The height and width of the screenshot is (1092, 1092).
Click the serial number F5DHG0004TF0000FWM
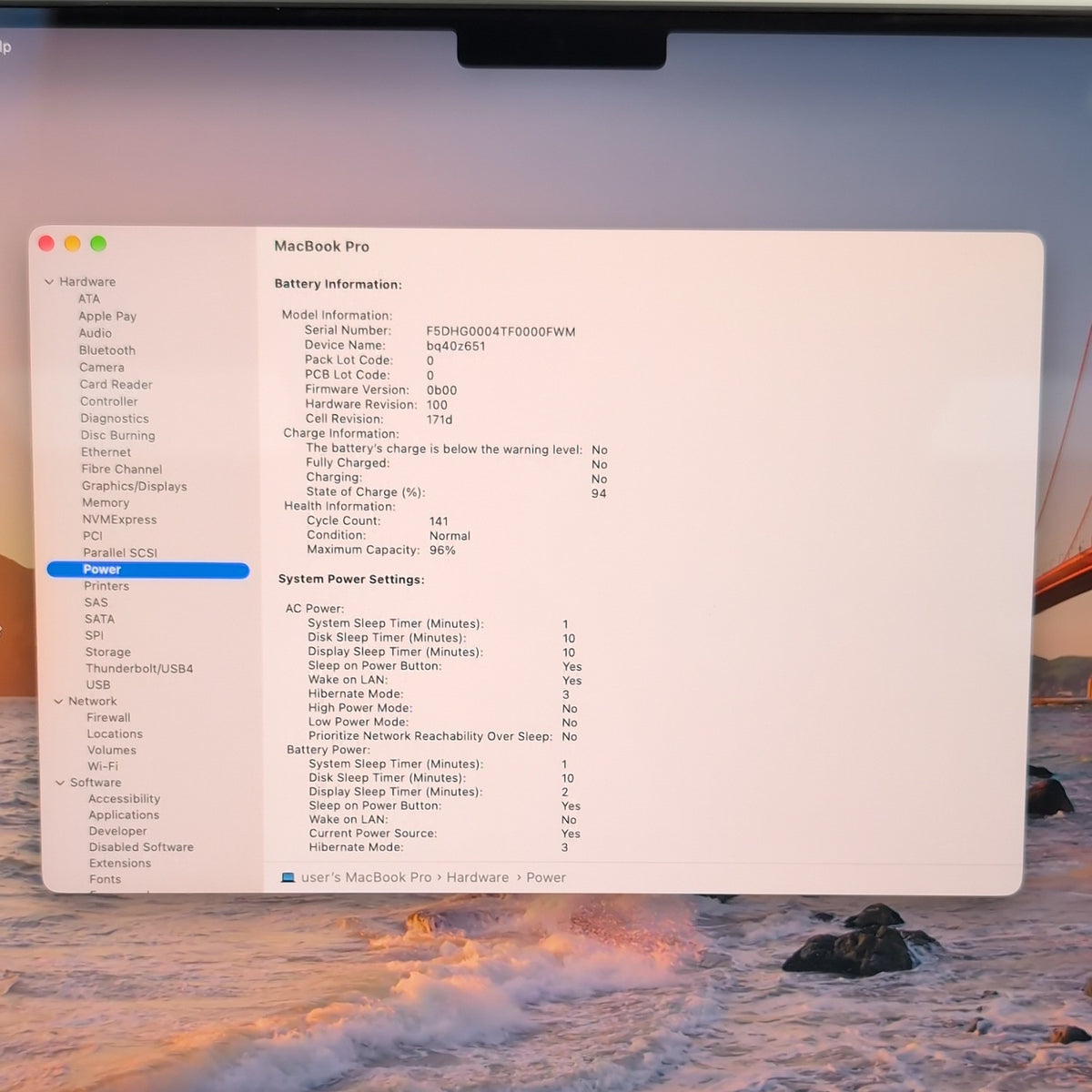(x=500, y=332)
